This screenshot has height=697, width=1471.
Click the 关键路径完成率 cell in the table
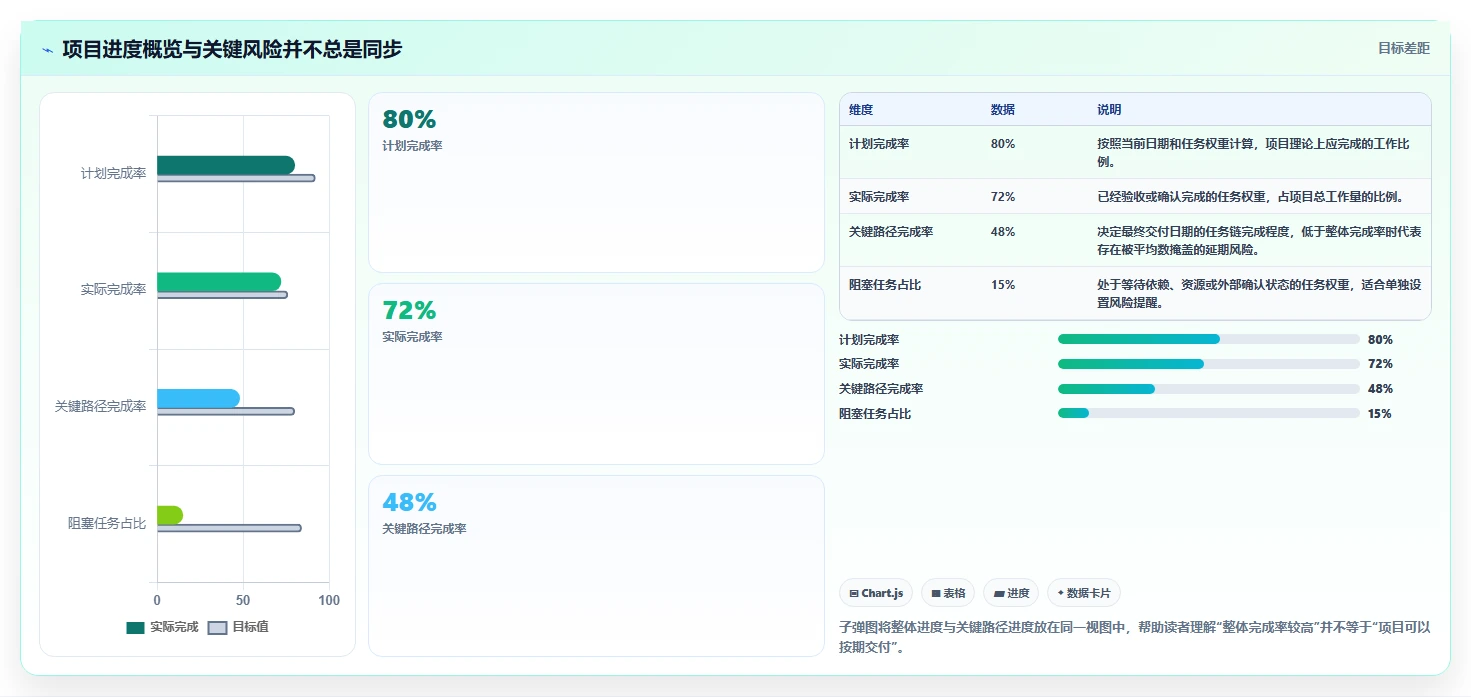point(891,232)
